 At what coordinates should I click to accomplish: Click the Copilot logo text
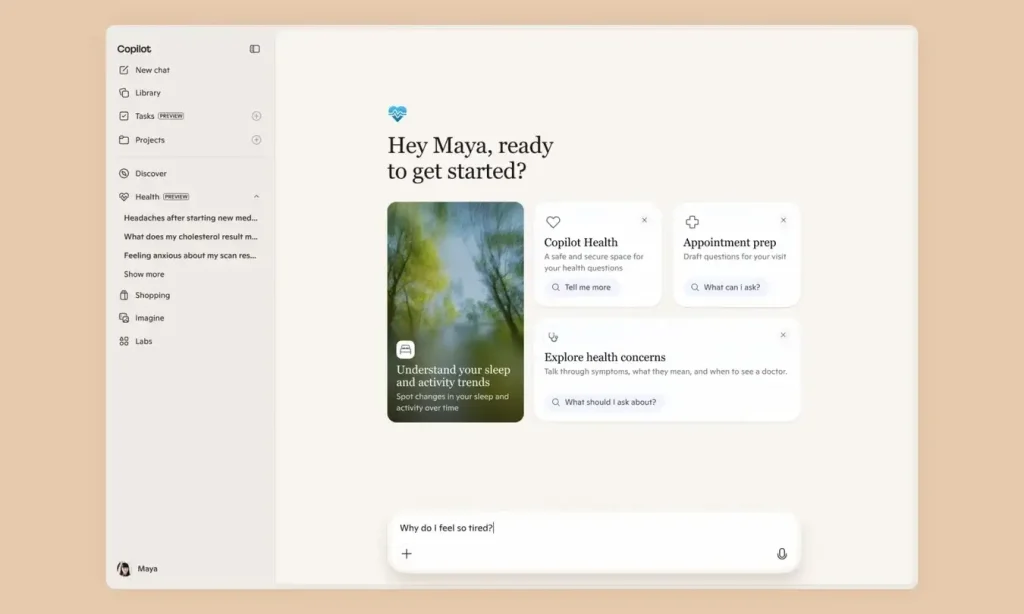pyautogui.click(x=134, y=49)
